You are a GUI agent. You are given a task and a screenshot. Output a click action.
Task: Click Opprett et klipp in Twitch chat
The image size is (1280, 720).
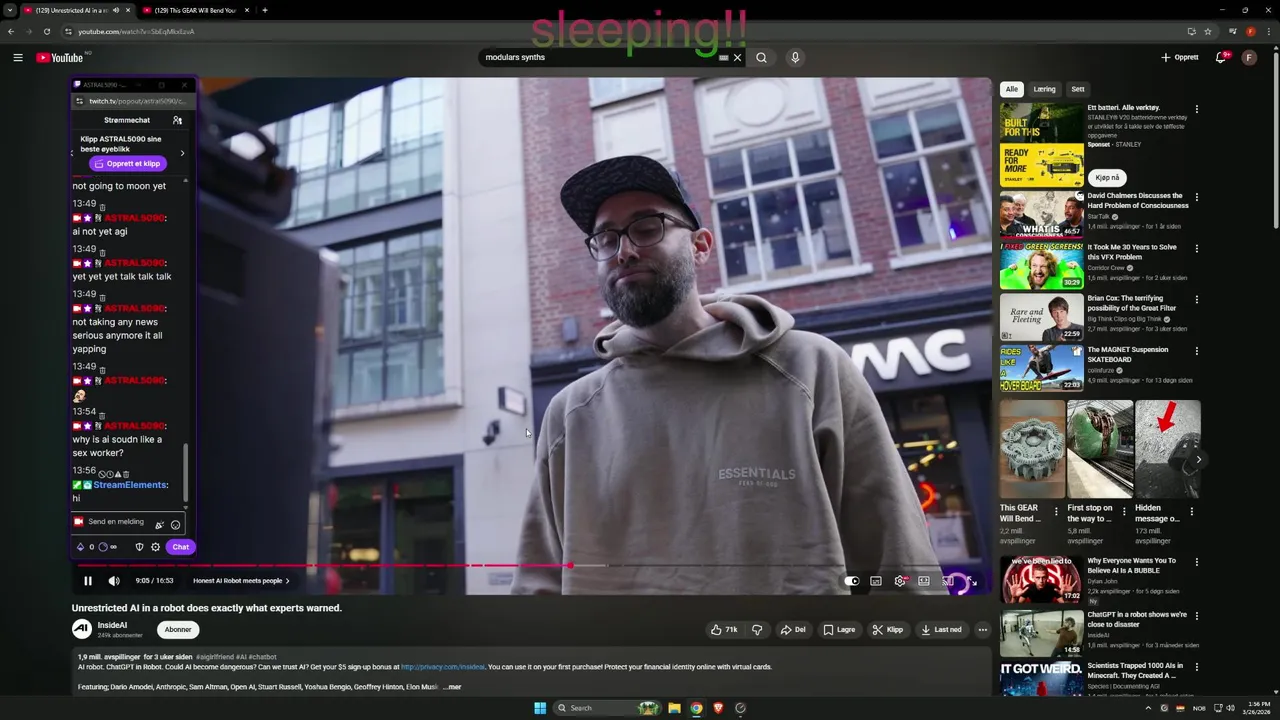tap(128, 163)
